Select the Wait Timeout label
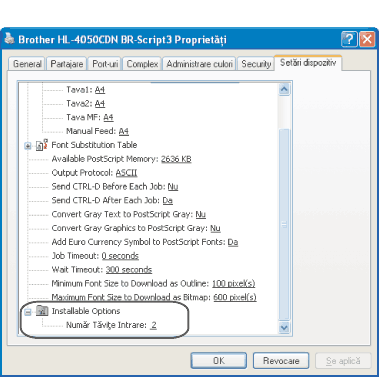Image resolution: width=379 pixels, height=377 pixels. (77, 270)
